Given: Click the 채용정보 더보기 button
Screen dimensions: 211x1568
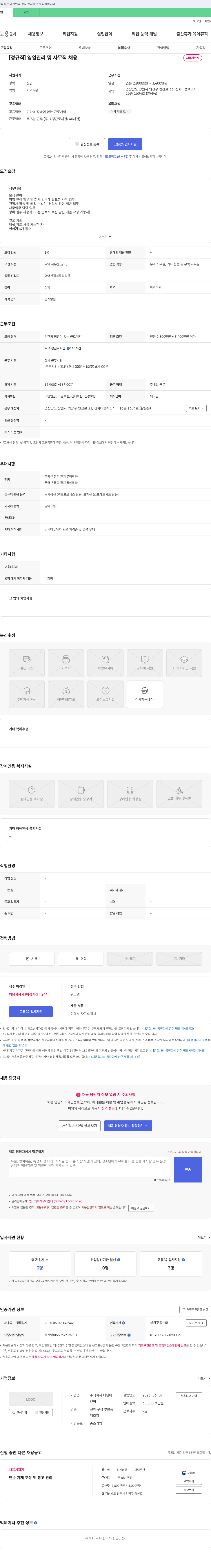Looking at the screenshot, I should pyautogui.click(x=189, y=1396).
